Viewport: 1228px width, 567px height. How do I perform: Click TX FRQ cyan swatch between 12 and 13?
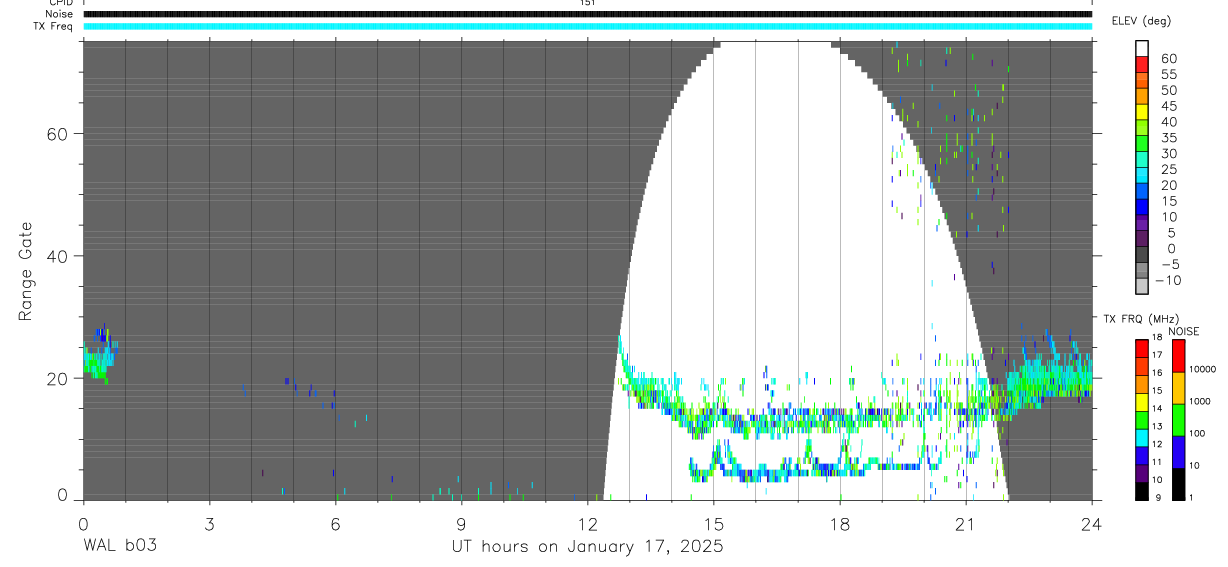click(1141, 437)
